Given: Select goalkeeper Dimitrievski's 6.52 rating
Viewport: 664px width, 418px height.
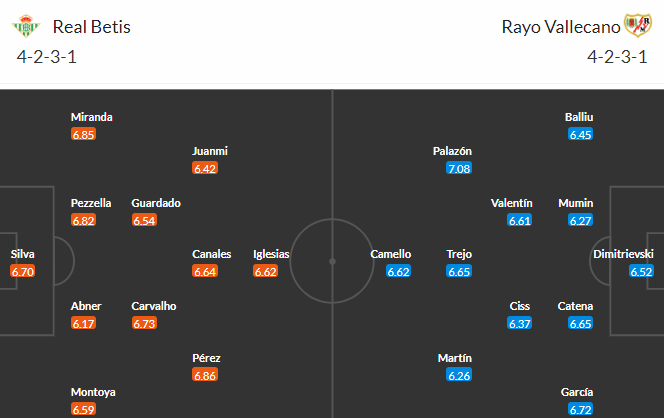Looking at the screenshot, I should [x=641, y=271].
